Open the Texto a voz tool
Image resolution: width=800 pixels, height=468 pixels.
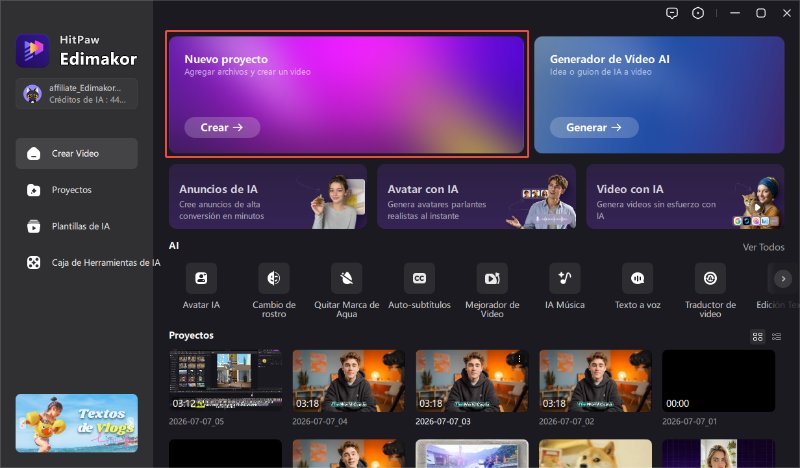pyautogui.click(x=637, y=278)
